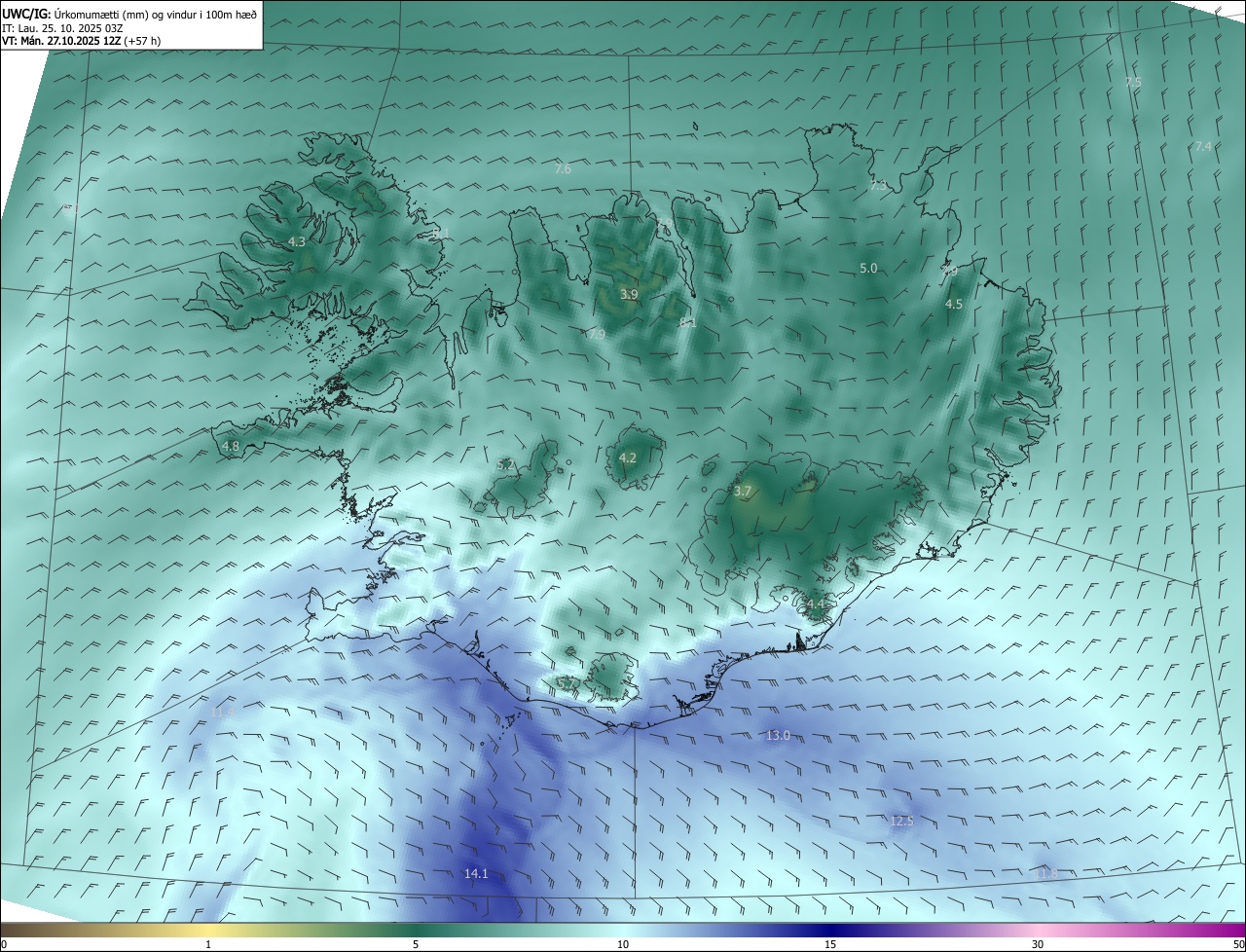The image size is (1246, 952).
Task: Click the 4.4 value label
Action: 816,604
